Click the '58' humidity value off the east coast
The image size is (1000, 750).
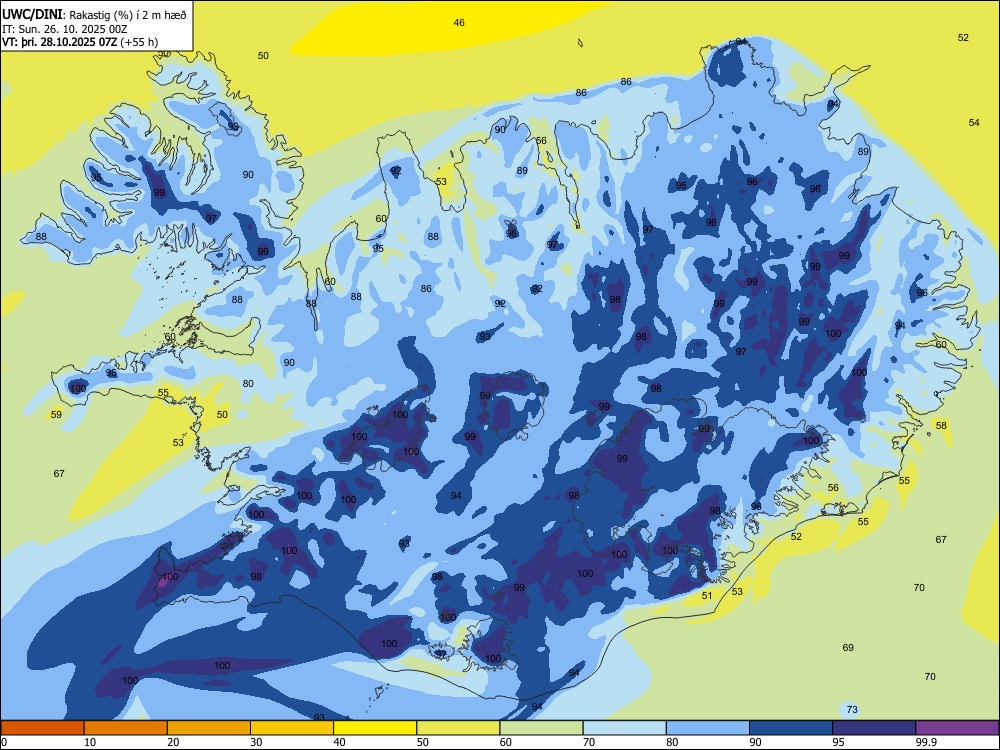point(941,425)
